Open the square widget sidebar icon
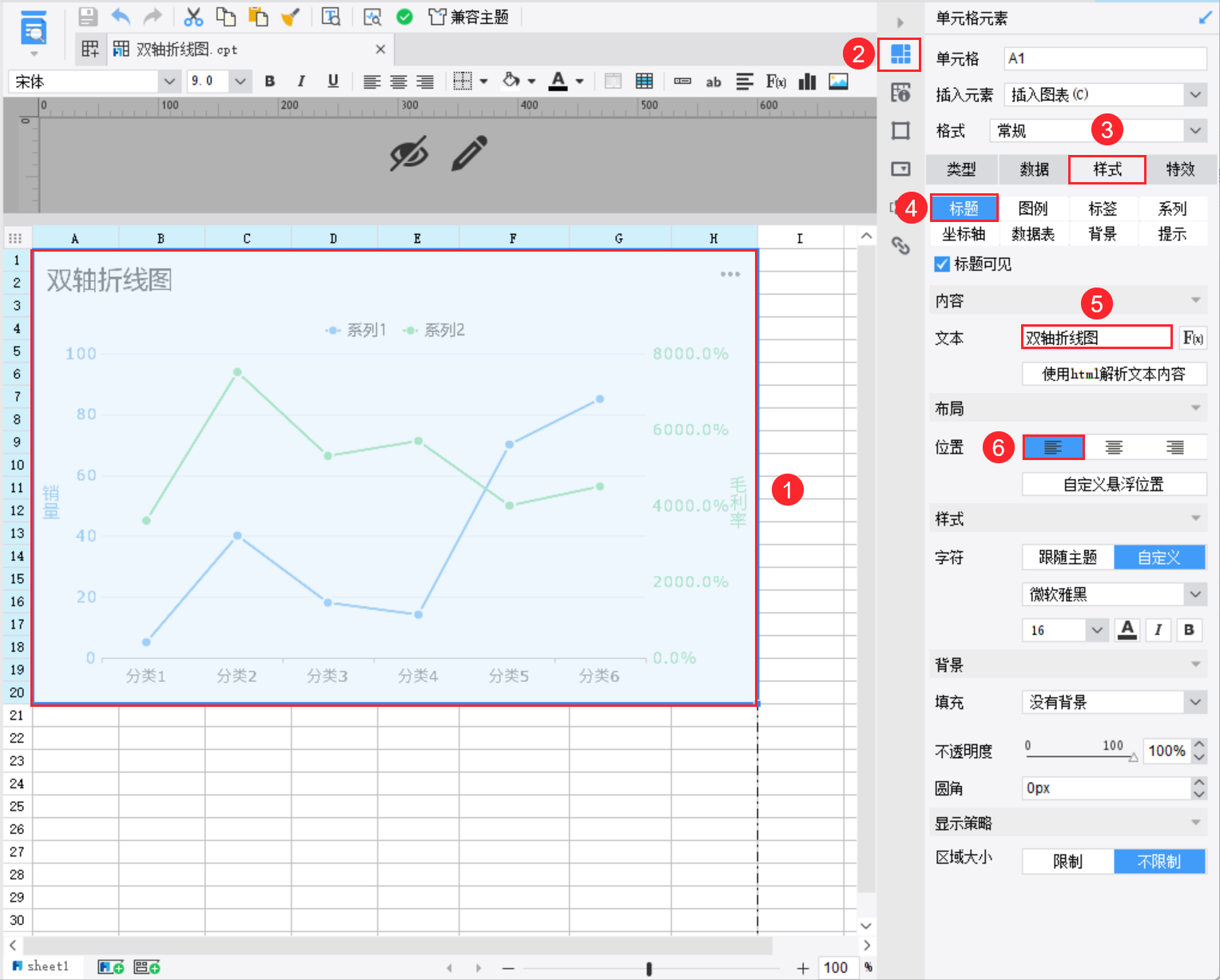 (x=900, y=131)
